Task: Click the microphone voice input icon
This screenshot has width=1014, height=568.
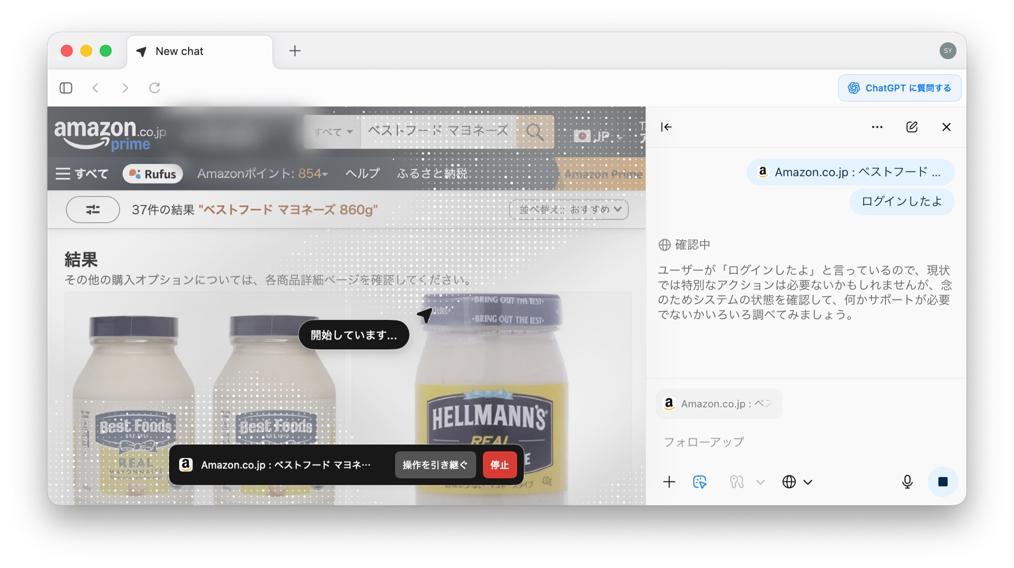Action: [907, 482]
